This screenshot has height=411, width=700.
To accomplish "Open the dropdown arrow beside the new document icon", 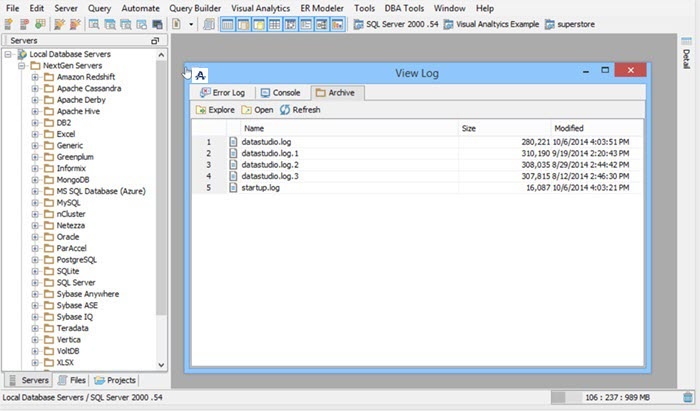I will 191,24.
